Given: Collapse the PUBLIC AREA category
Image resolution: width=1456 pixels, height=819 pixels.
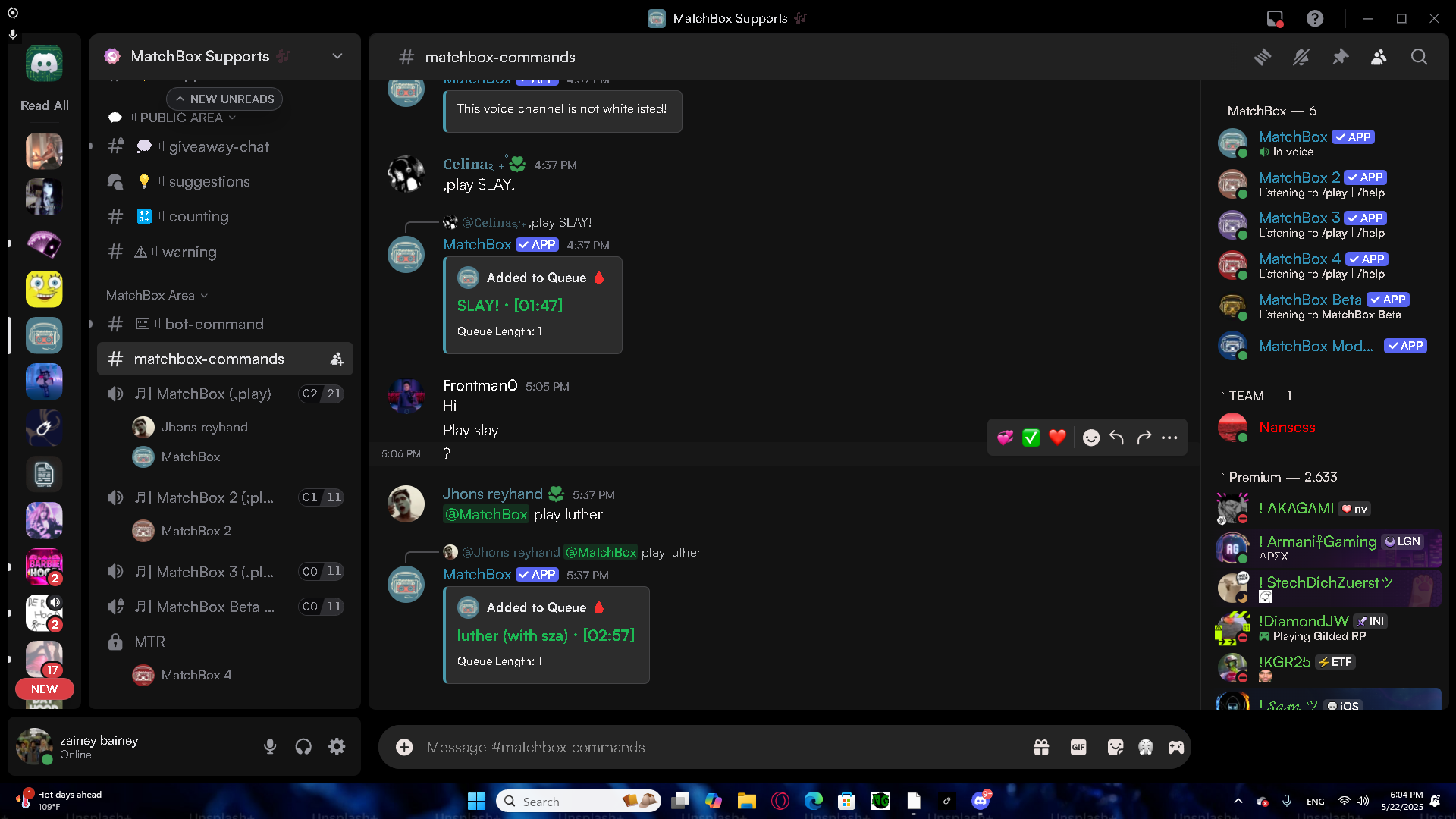Looking at the screenshot, I should point(182,118).
